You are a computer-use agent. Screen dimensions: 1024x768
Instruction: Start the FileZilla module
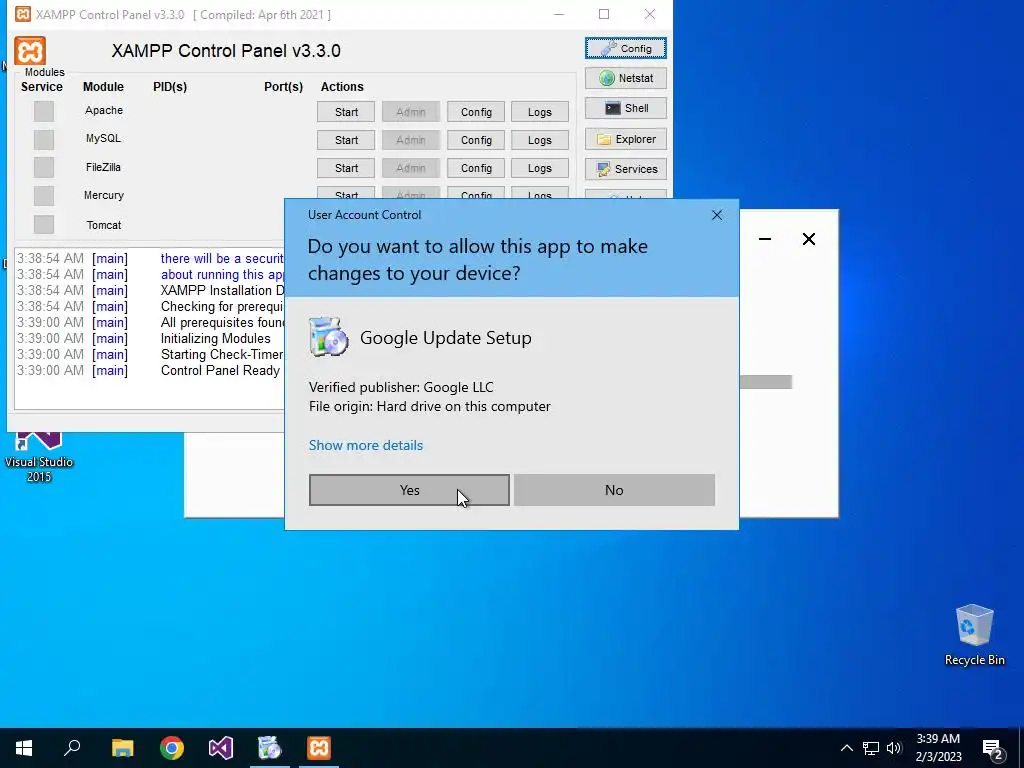[346, 168]
